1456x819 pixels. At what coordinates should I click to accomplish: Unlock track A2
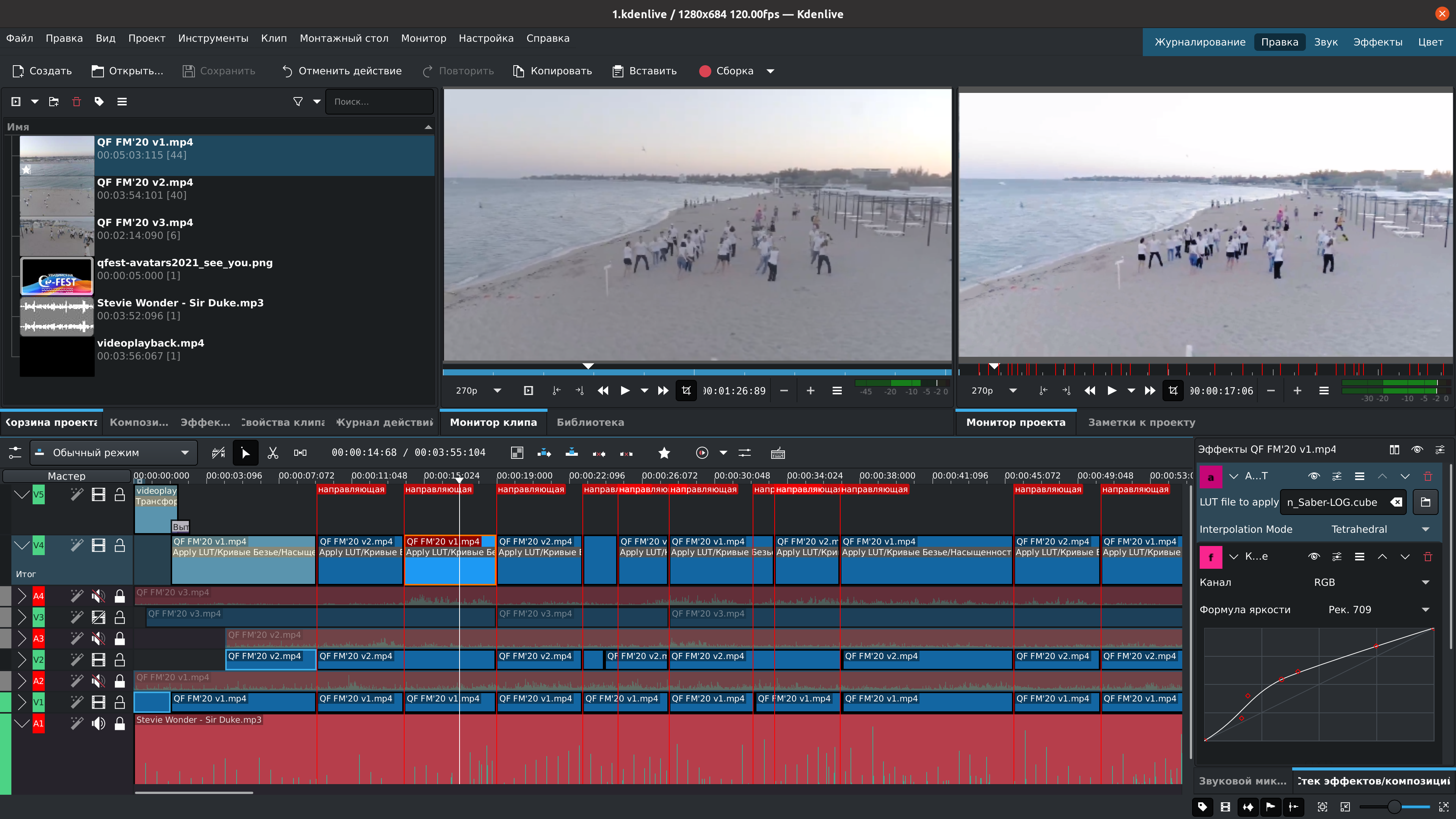tap(120, 681)
